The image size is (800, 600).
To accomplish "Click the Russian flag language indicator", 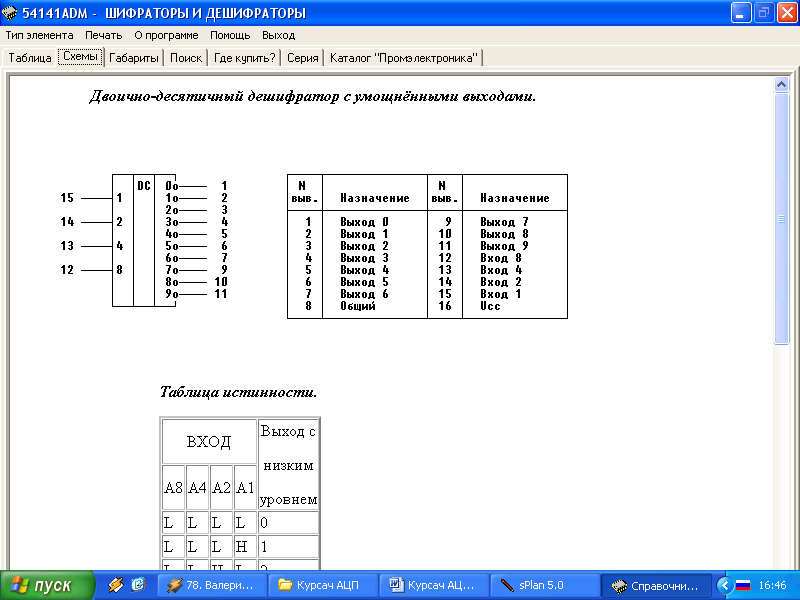I will [x=743, y=585].
